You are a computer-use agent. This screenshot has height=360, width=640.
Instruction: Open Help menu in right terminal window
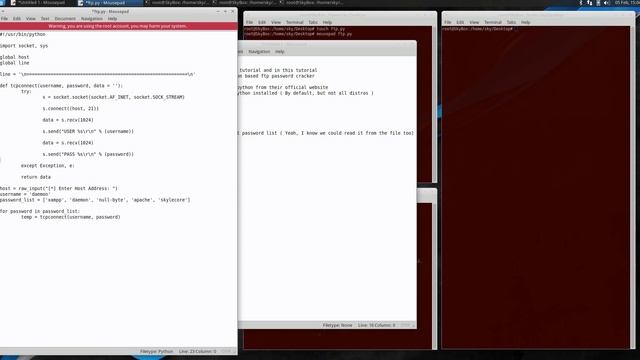[526, 22]
